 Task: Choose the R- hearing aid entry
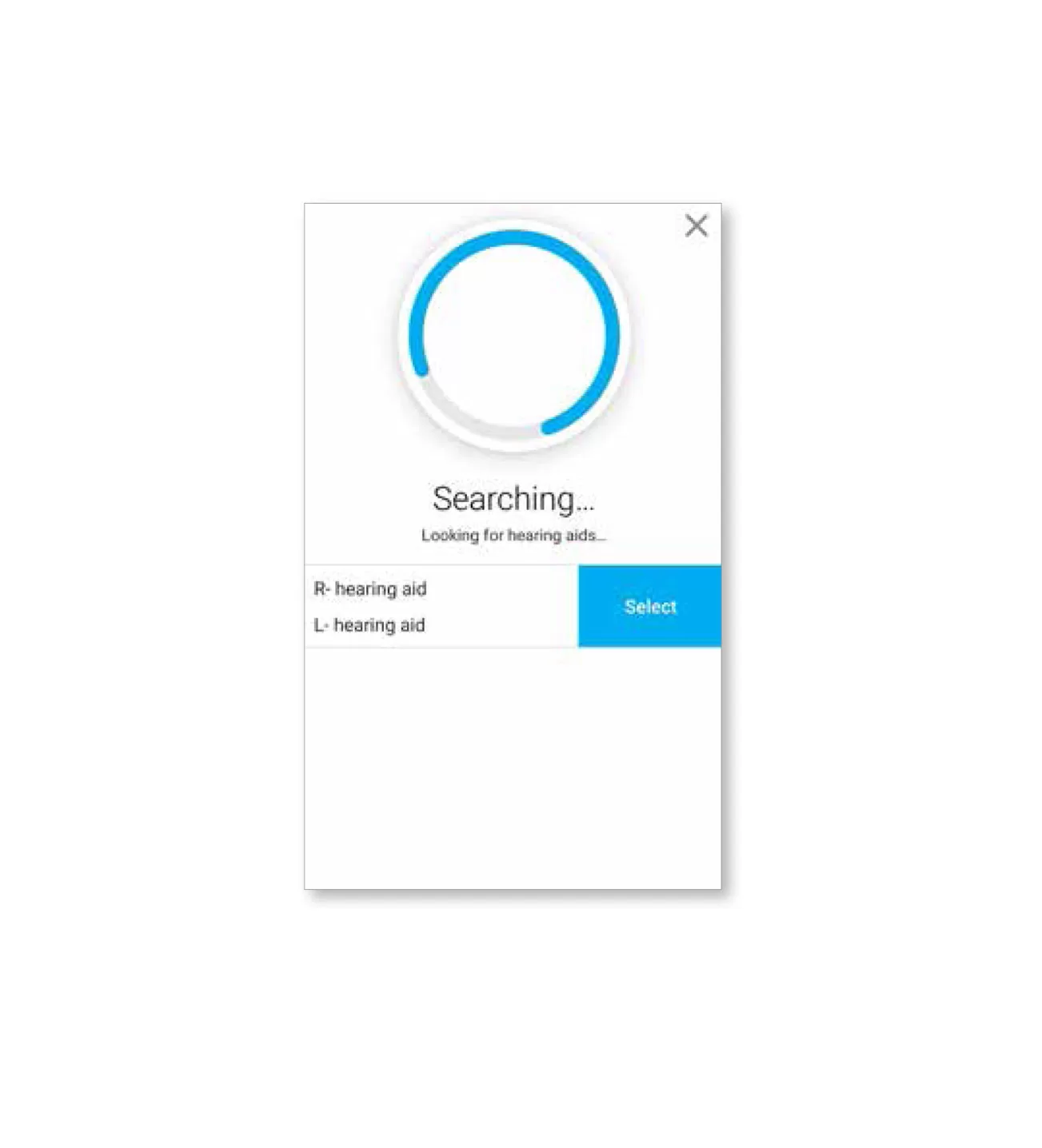pyautogui.click(x=370, y=589)
